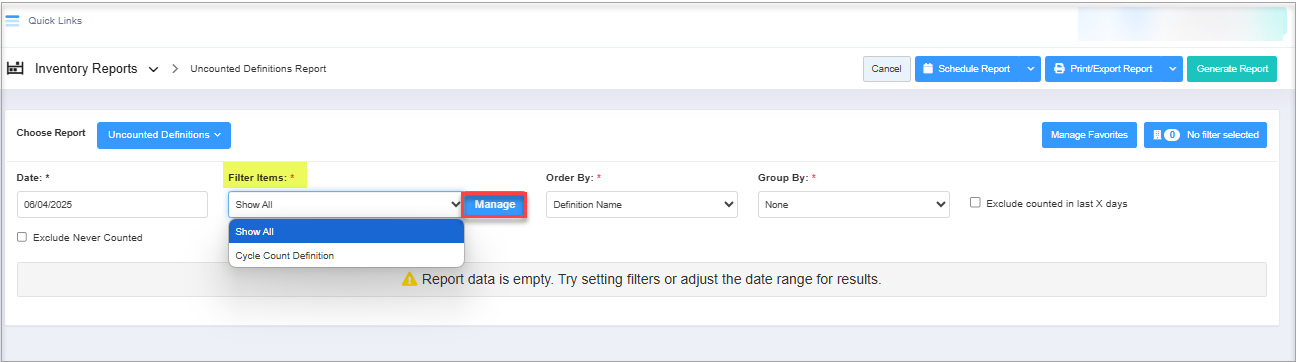Viewport: 1296px width, 362px height.
Task: Open the hamburger Quick Links menu icon
Action: point(13,21)
